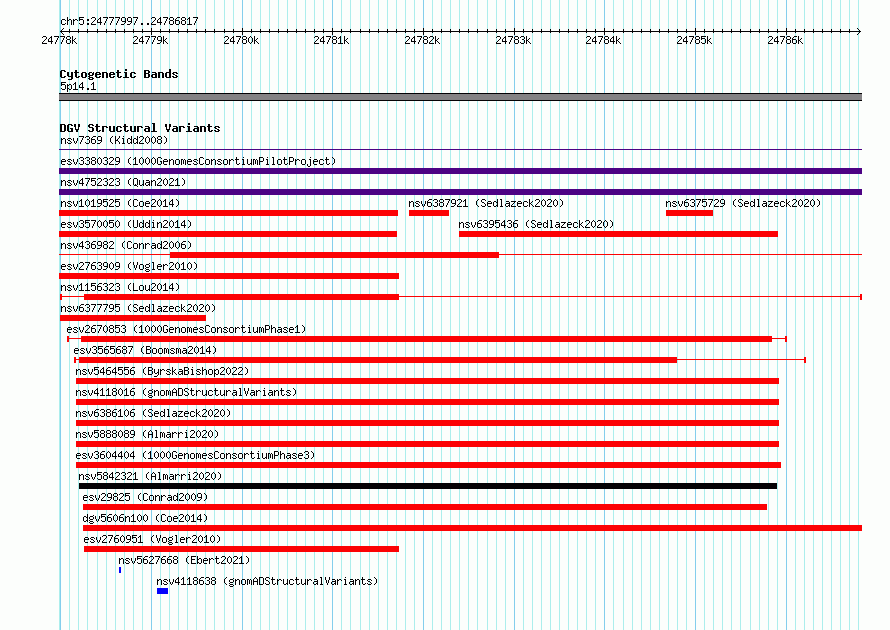The height and width of the screenshot is (630, 890).
Task: Select the esv3565687 red bar
Action: (x=377, y=360)
